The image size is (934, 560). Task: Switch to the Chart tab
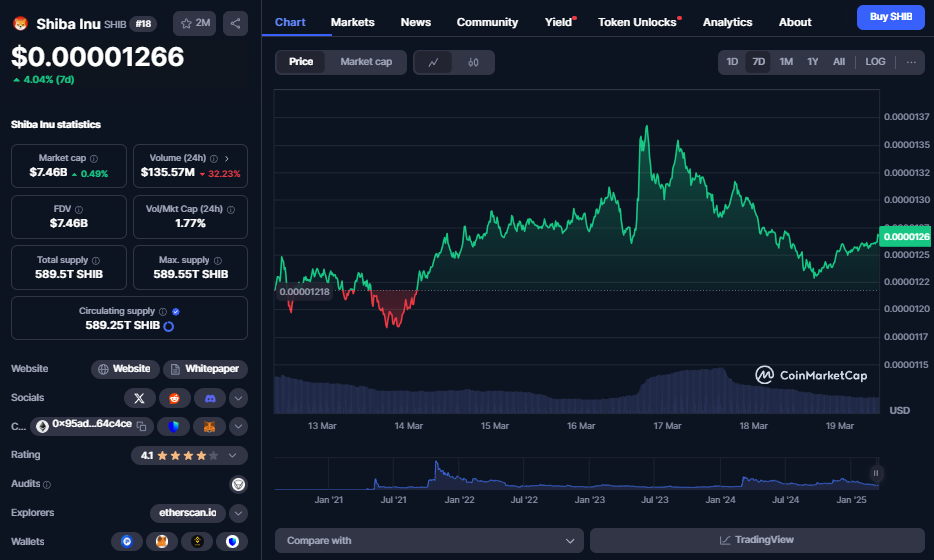click(290, 22)
